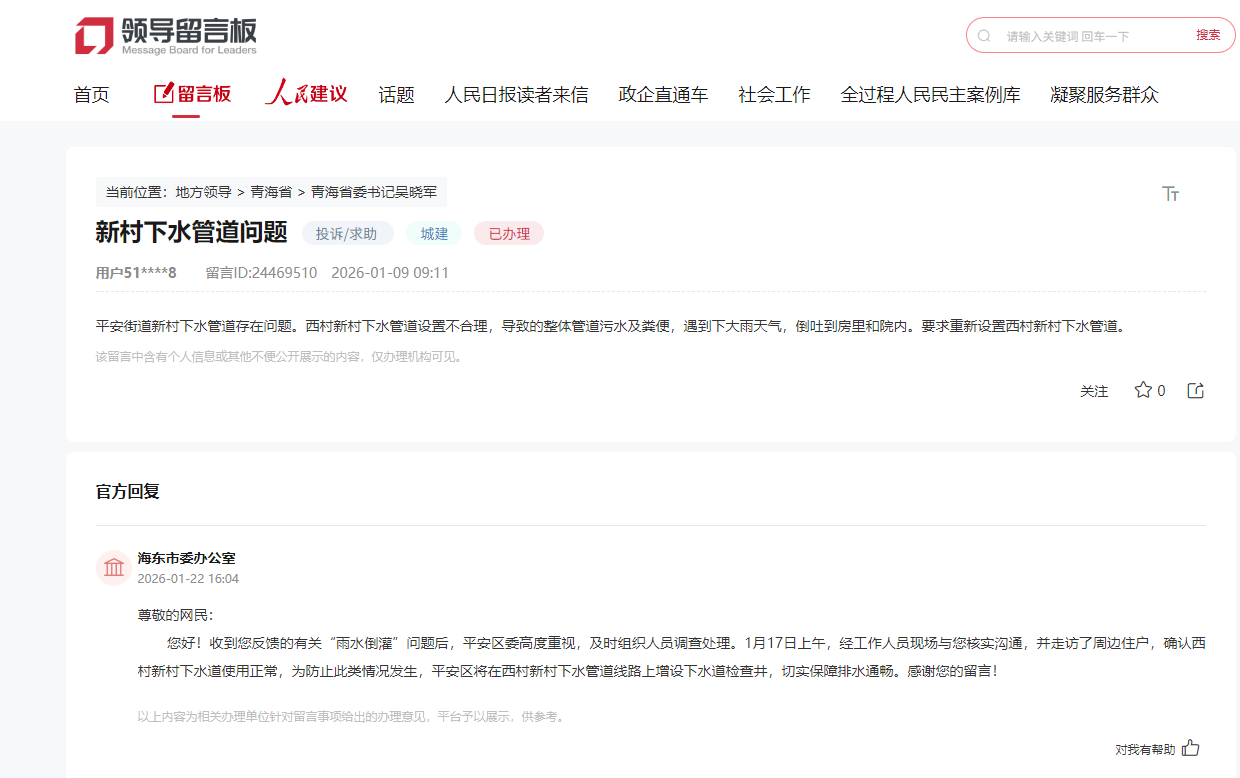Open the 留言板 tab
This screenshot has width=1240, height=778.
(x=193, y=94)
